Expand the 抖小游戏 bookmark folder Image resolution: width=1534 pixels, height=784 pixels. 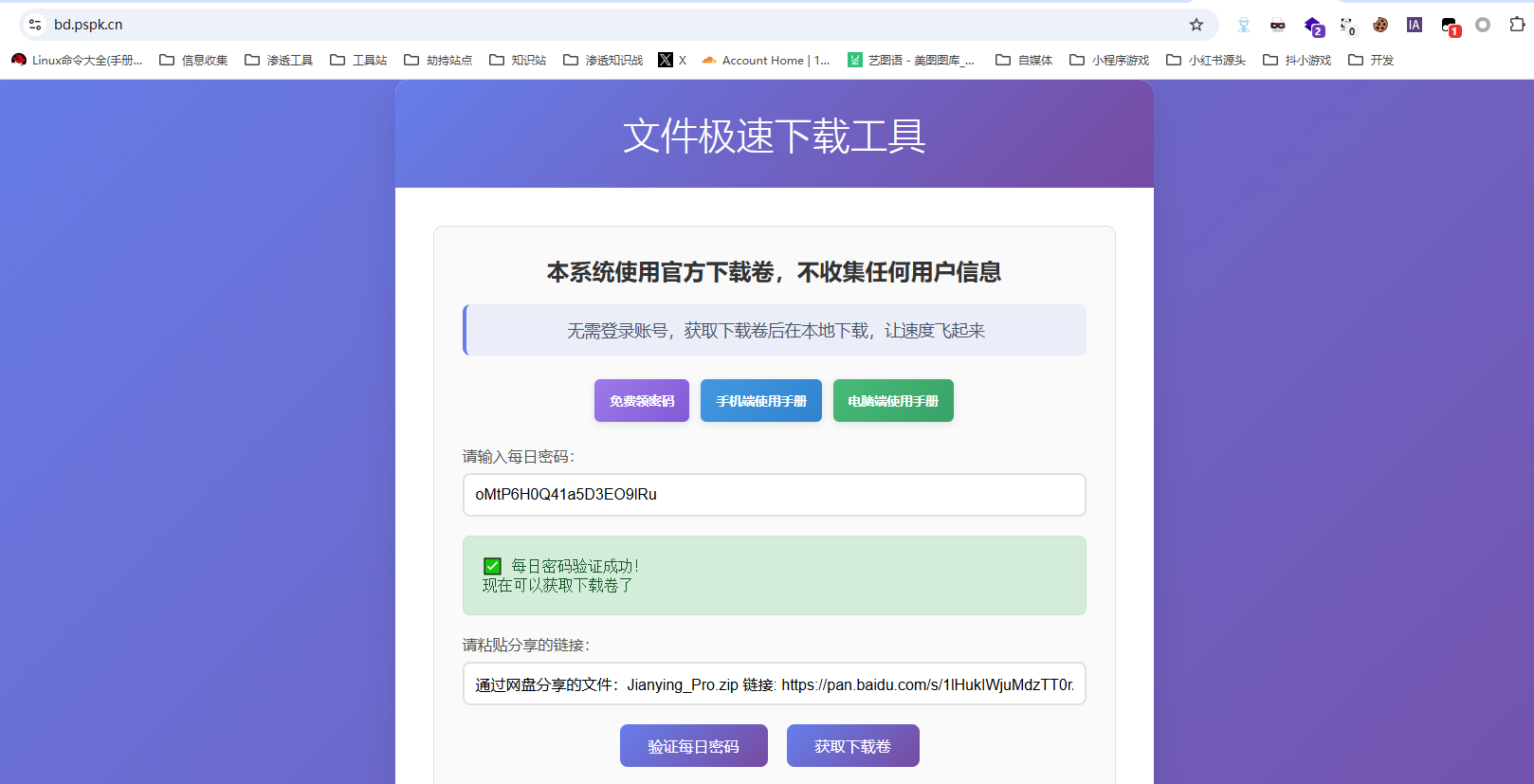[1297, 60]
